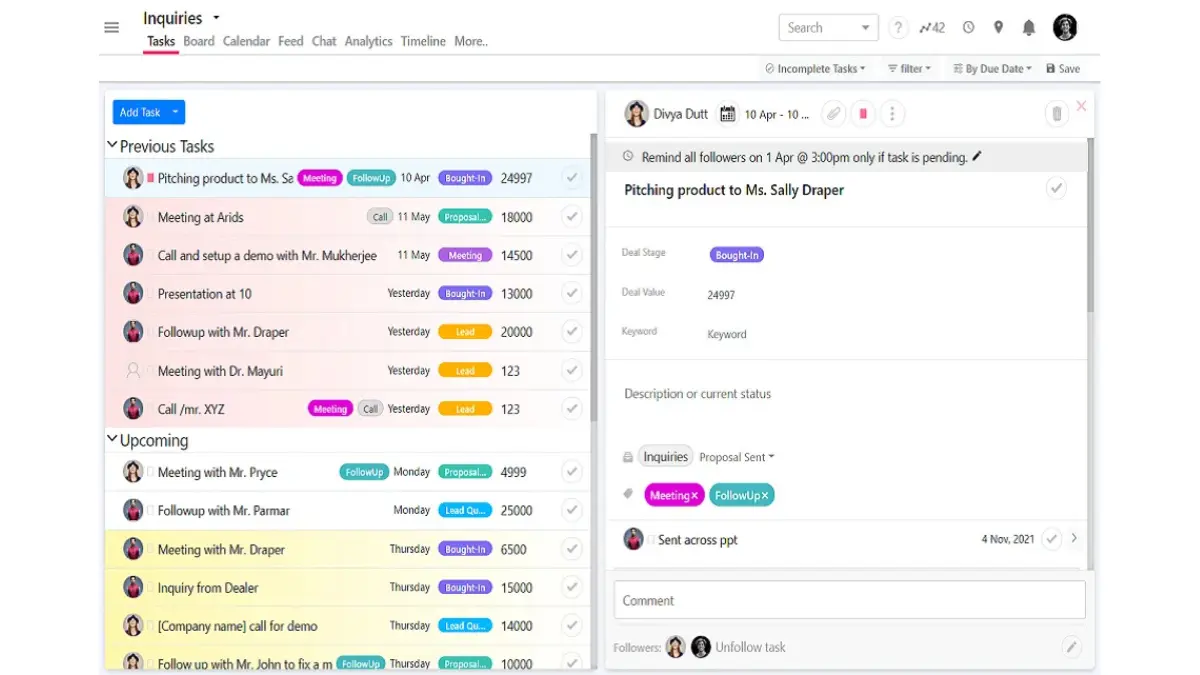
Task: Click the trash delete task icon
Action: click(1056, 114)
